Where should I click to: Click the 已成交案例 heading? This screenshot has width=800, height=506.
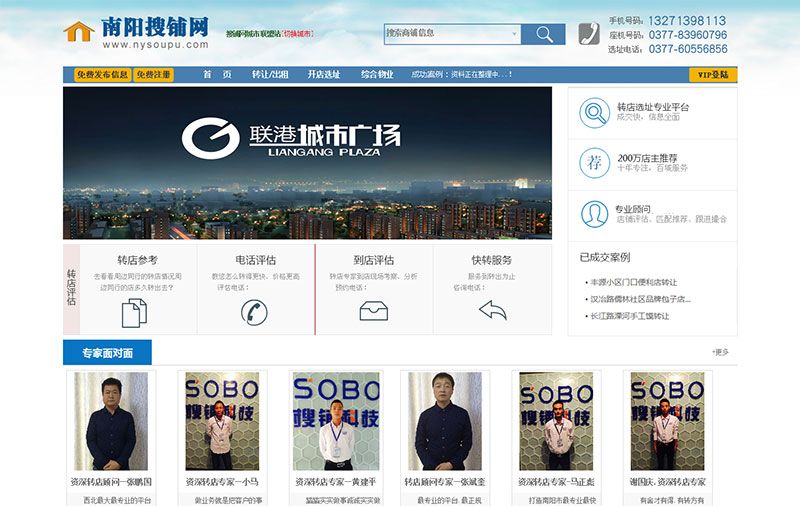tap(605, 257)
